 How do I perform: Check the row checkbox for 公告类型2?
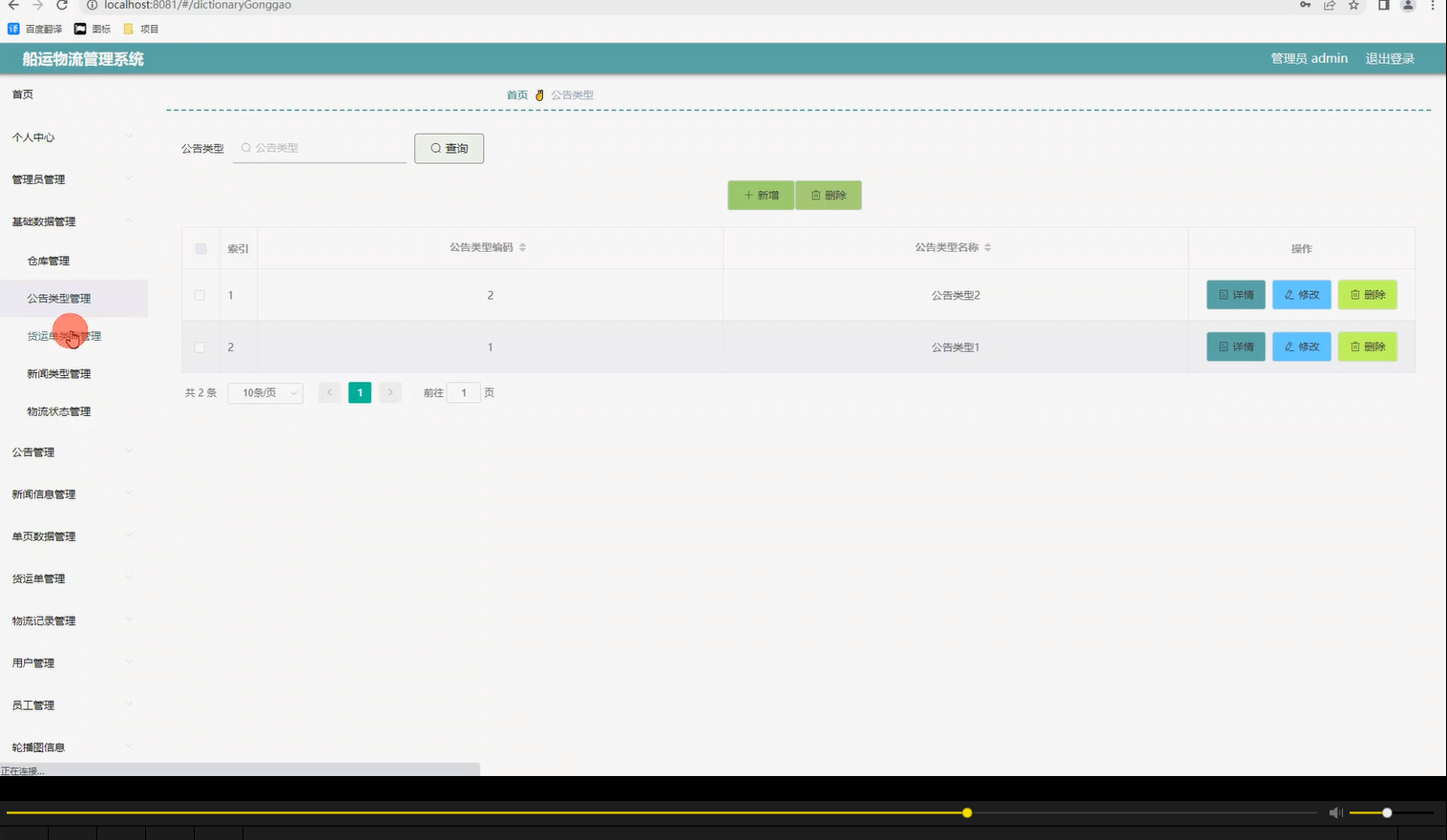200,294
